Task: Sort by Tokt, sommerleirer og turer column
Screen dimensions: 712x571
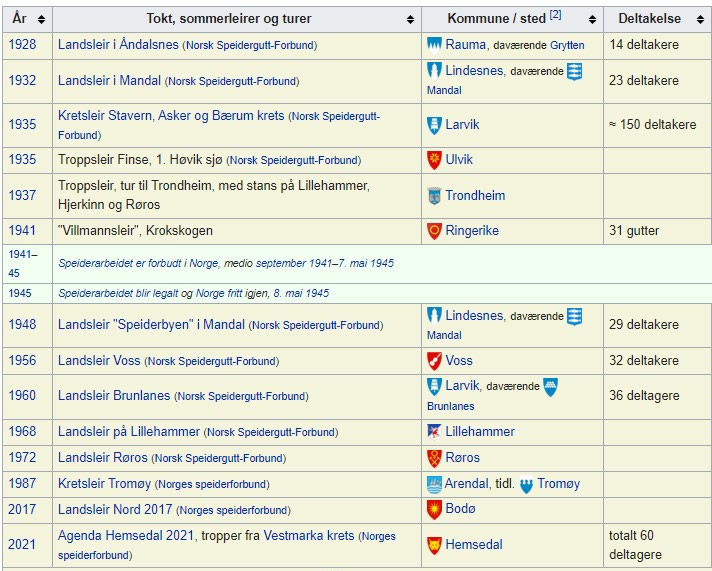Action: (x=410, y=19)
